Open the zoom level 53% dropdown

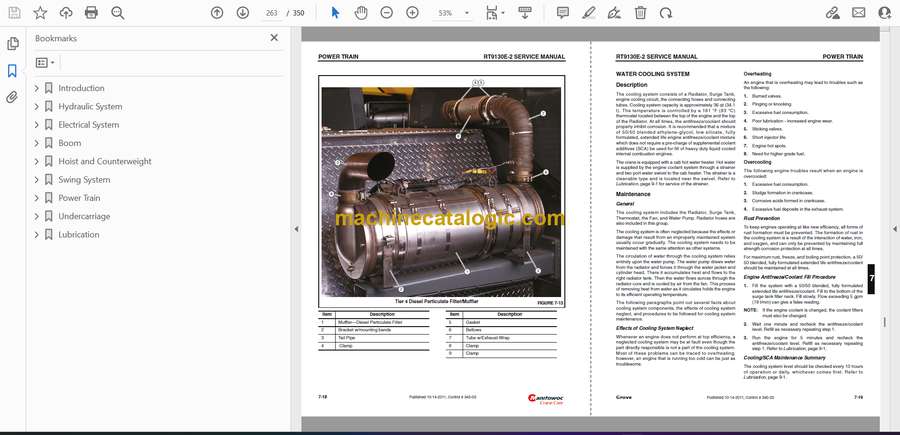[453, 13]
